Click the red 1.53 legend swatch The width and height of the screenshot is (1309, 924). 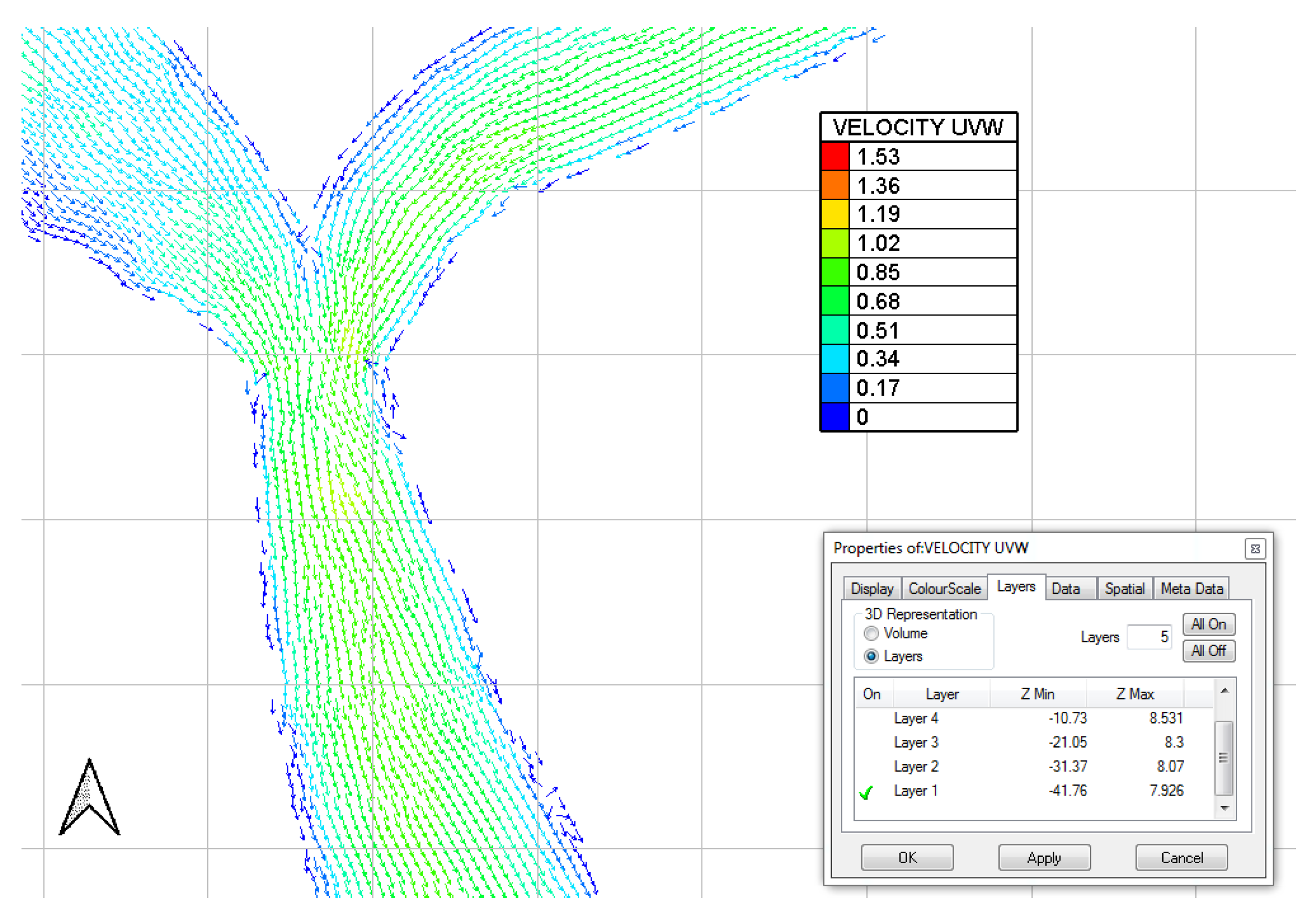point(835,156)
